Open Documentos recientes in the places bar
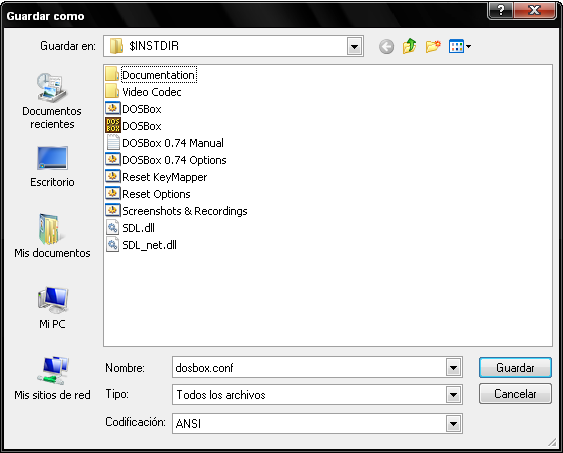563x453 pixels. tap(52, 101)
